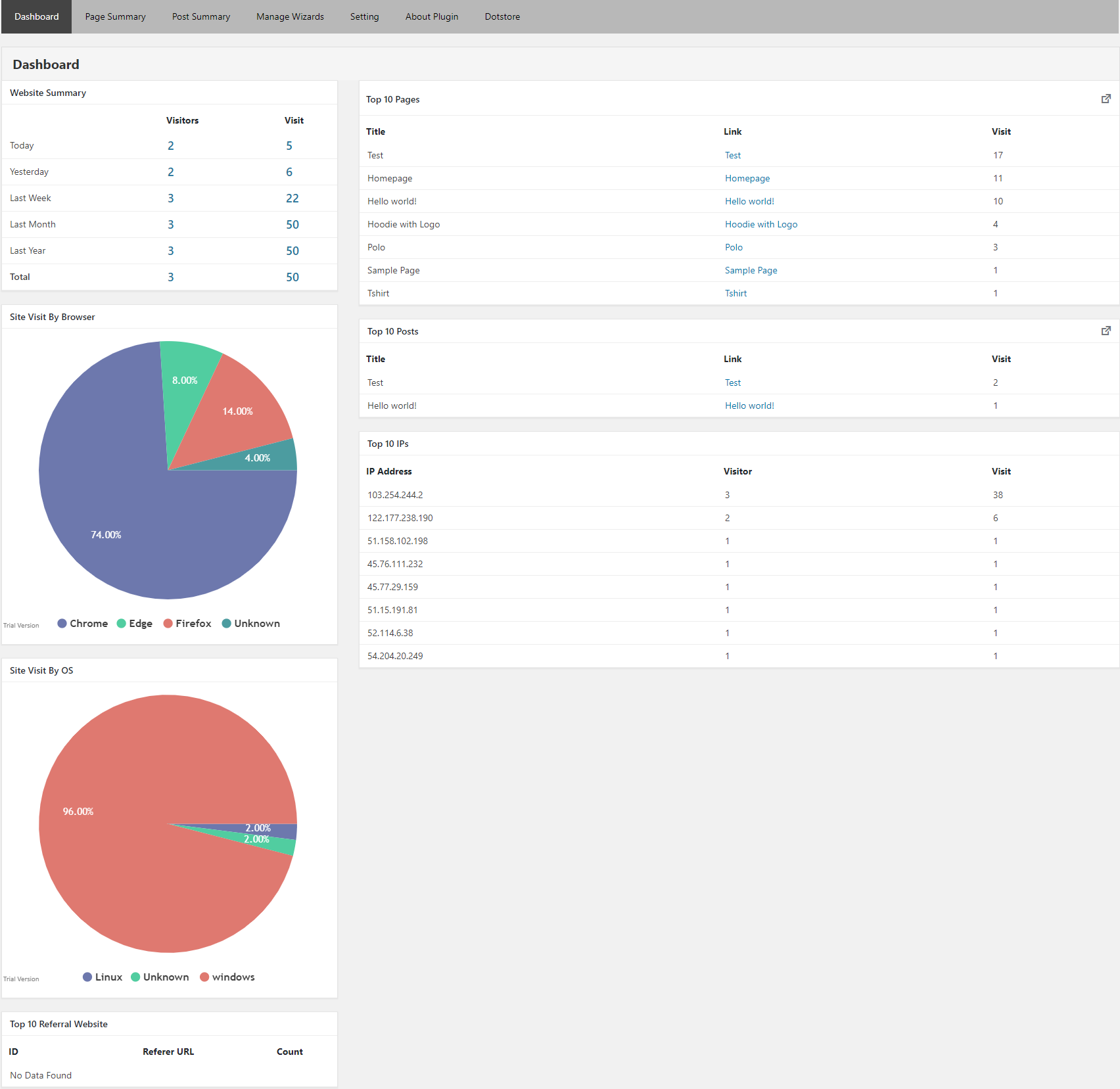Open the Setting tab
Viewport: 1120px width, 1089px height.
click(364, 16)
